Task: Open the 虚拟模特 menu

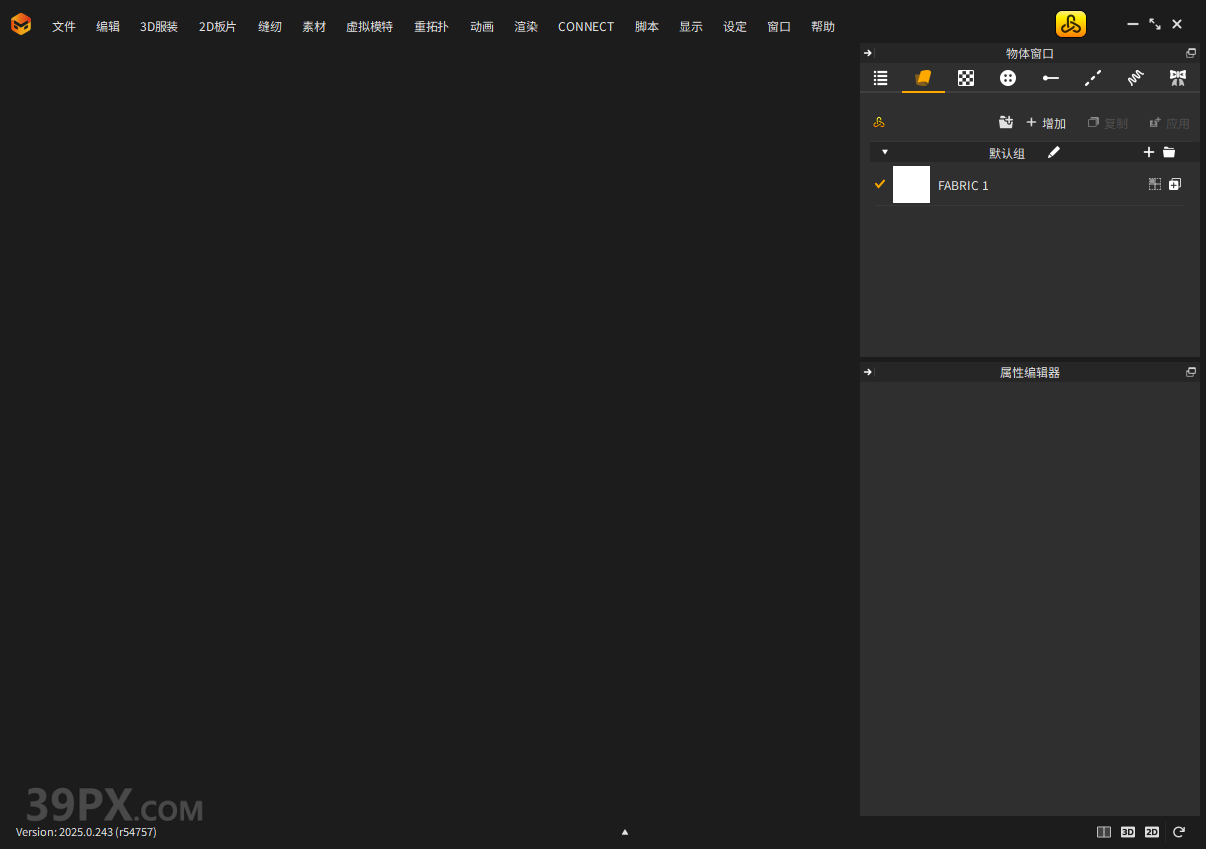Action: point(369,27)
